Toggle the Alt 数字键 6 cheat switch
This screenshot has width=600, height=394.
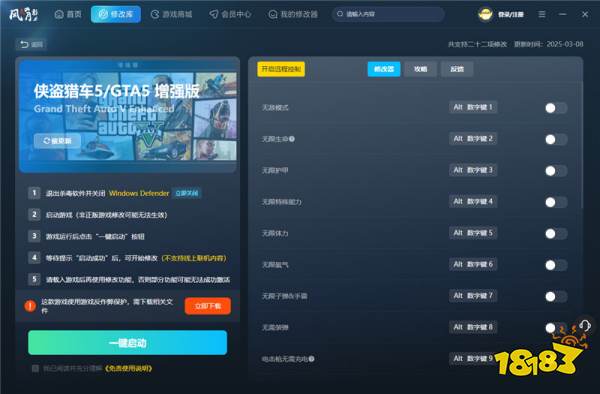[x=556, y=265]
